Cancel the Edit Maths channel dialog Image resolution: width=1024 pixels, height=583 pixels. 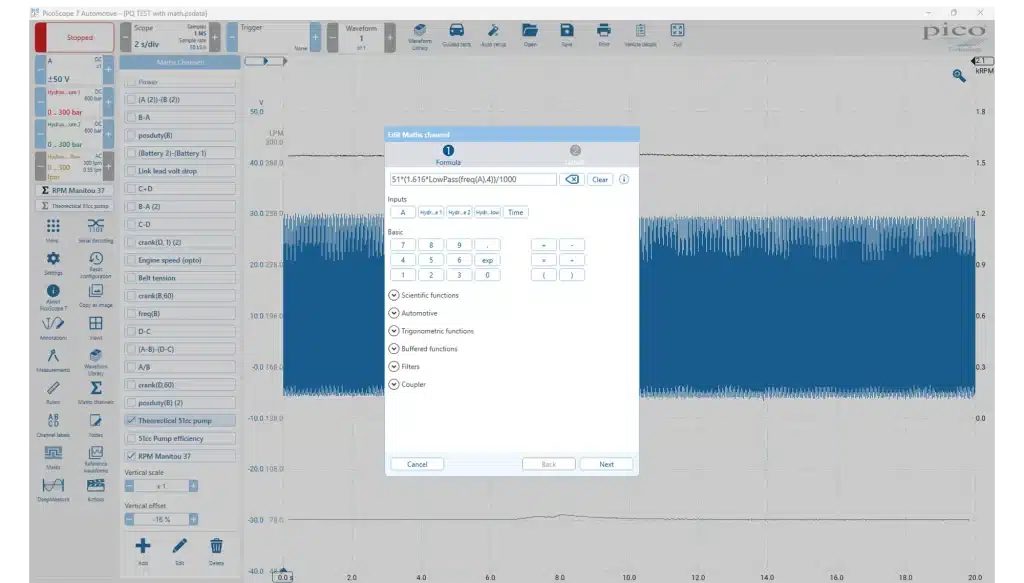tap(417, 464)
